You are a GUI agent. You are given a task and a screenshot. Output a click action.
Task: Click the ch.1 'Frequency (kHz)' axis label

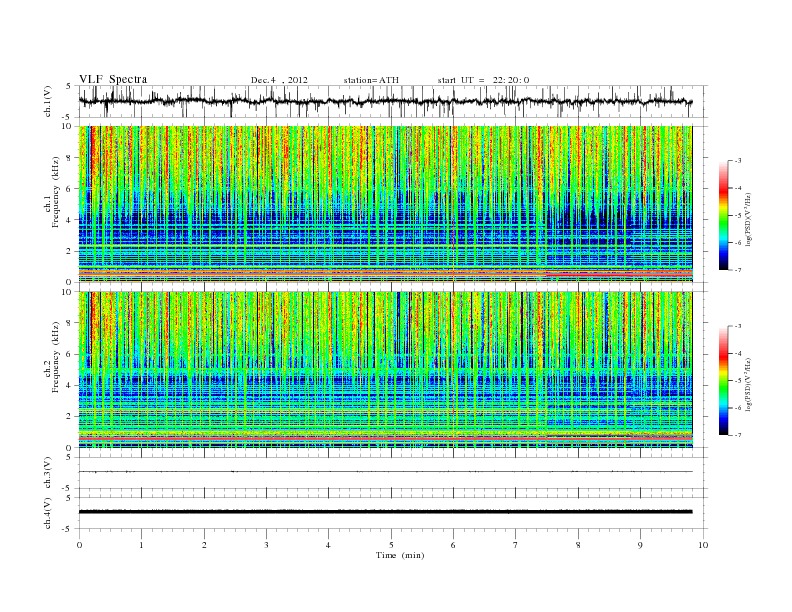[x=55, y=192]
